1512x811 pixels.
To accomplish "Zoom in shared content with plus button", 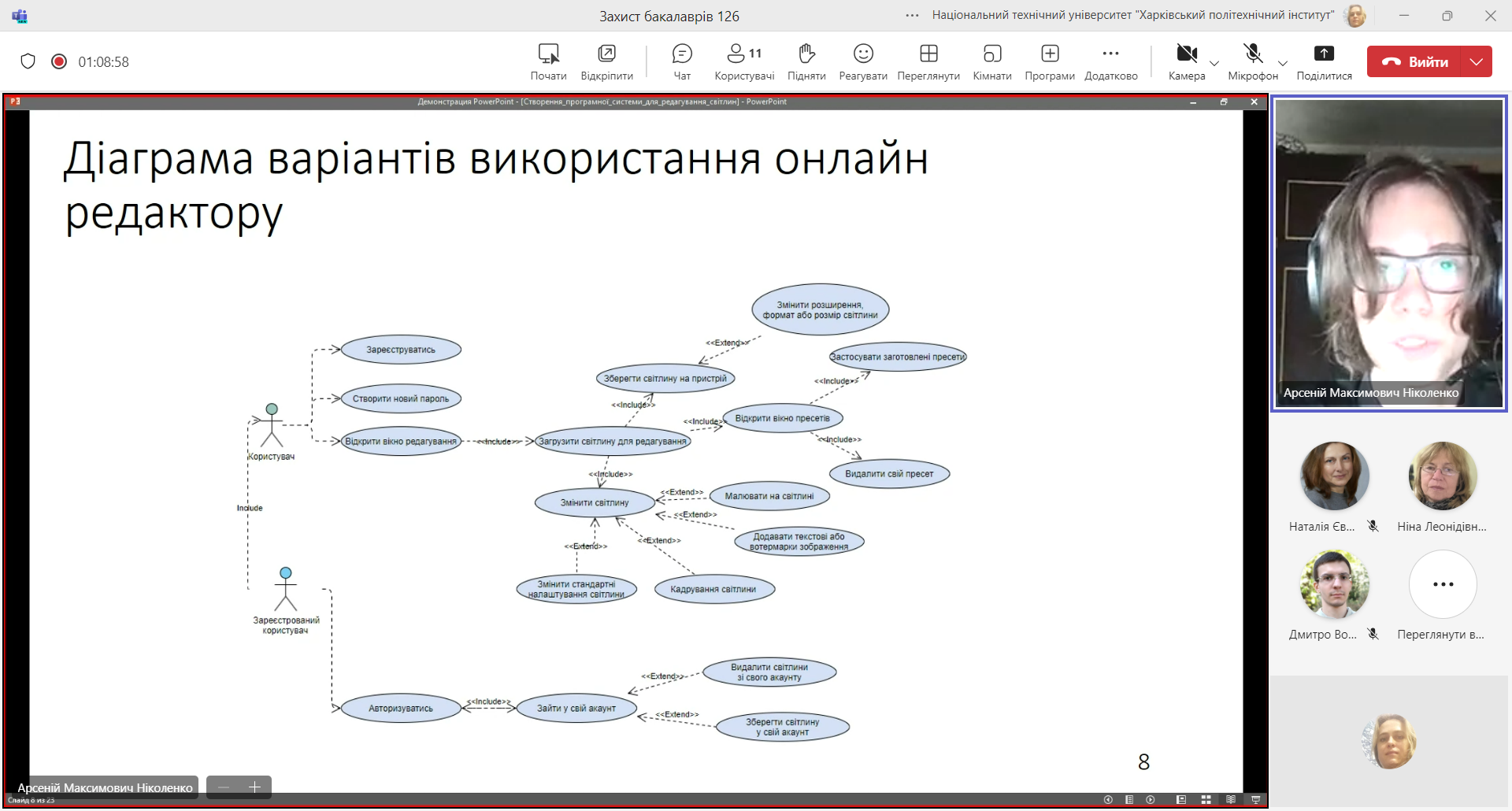I will (x=254, y=787).
